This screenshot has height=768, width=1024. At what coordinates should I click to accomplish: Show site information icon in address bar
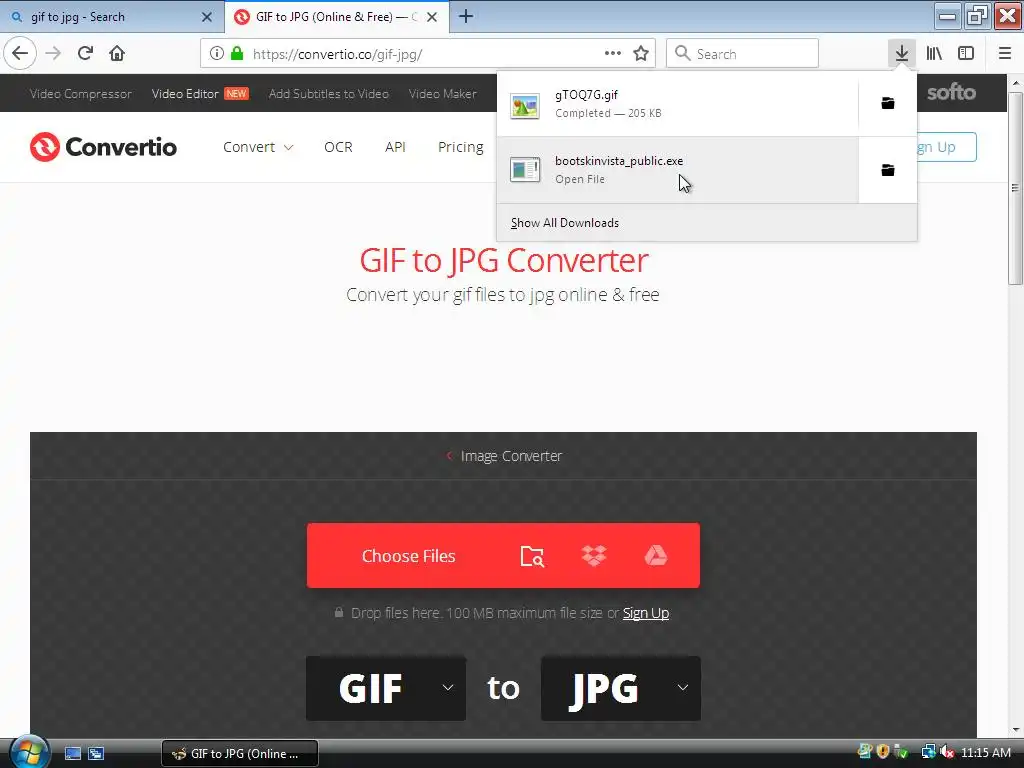point(217,54)
